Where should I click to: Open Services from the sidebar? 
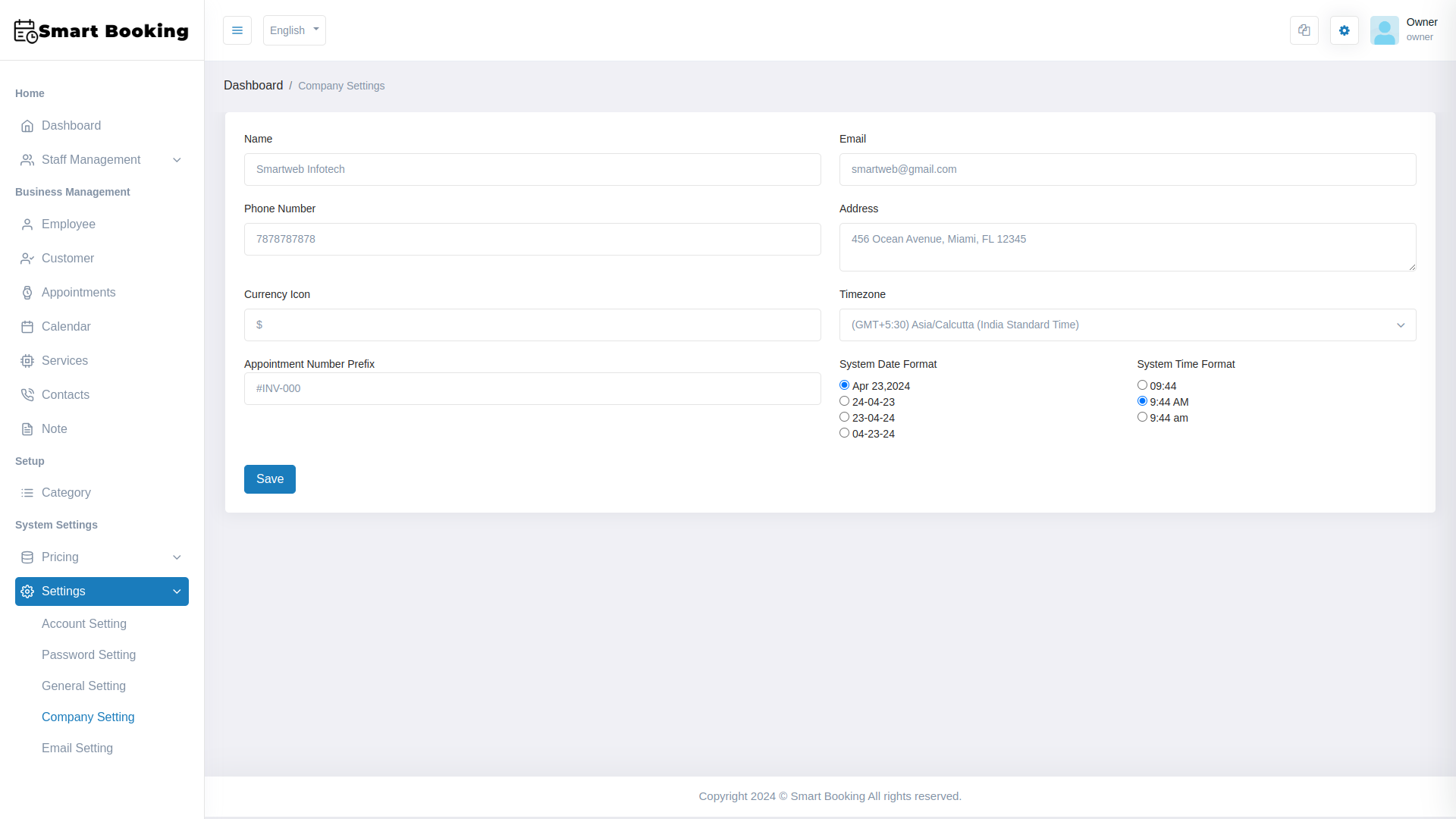[x=65, y=360]
